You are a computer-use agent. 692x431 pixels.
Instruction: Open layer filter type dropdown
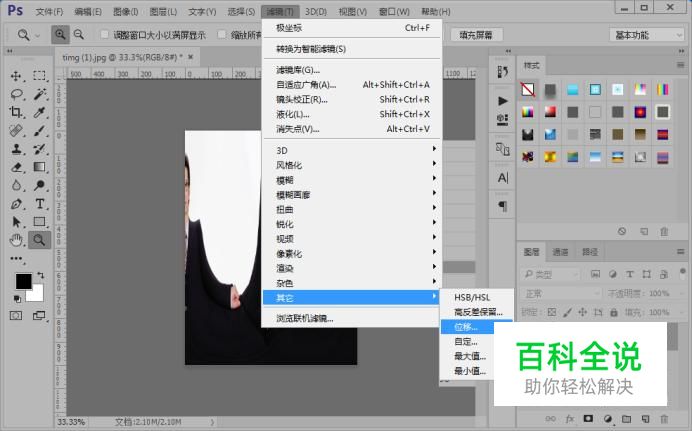click(550, 274)
